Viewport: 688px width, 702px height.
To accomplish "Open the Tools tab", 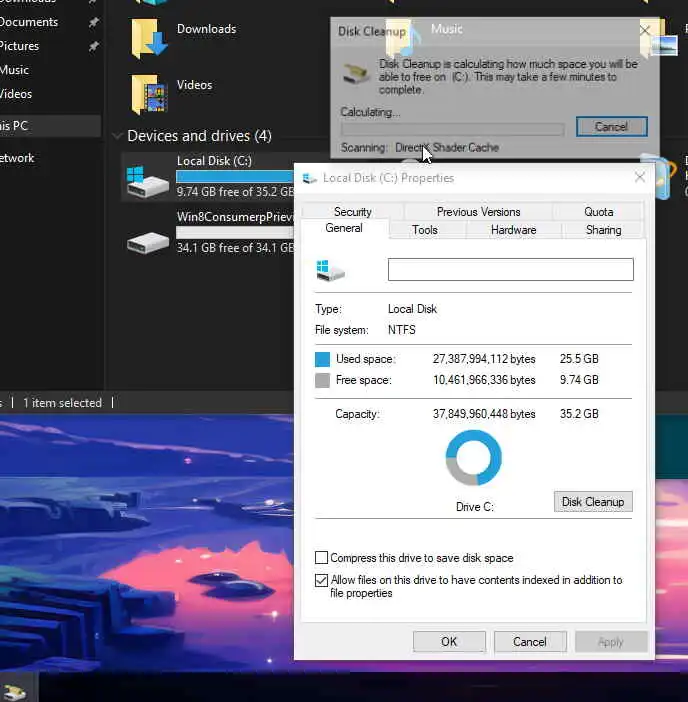I will 424,230.
